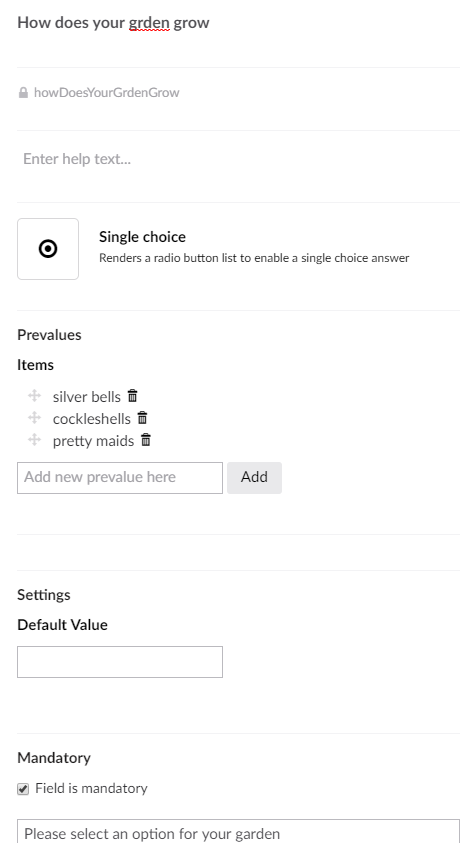The width and height of the screenshot is (468, 843).
Task: Click the question title text field
Action: (x=238, y=23)
